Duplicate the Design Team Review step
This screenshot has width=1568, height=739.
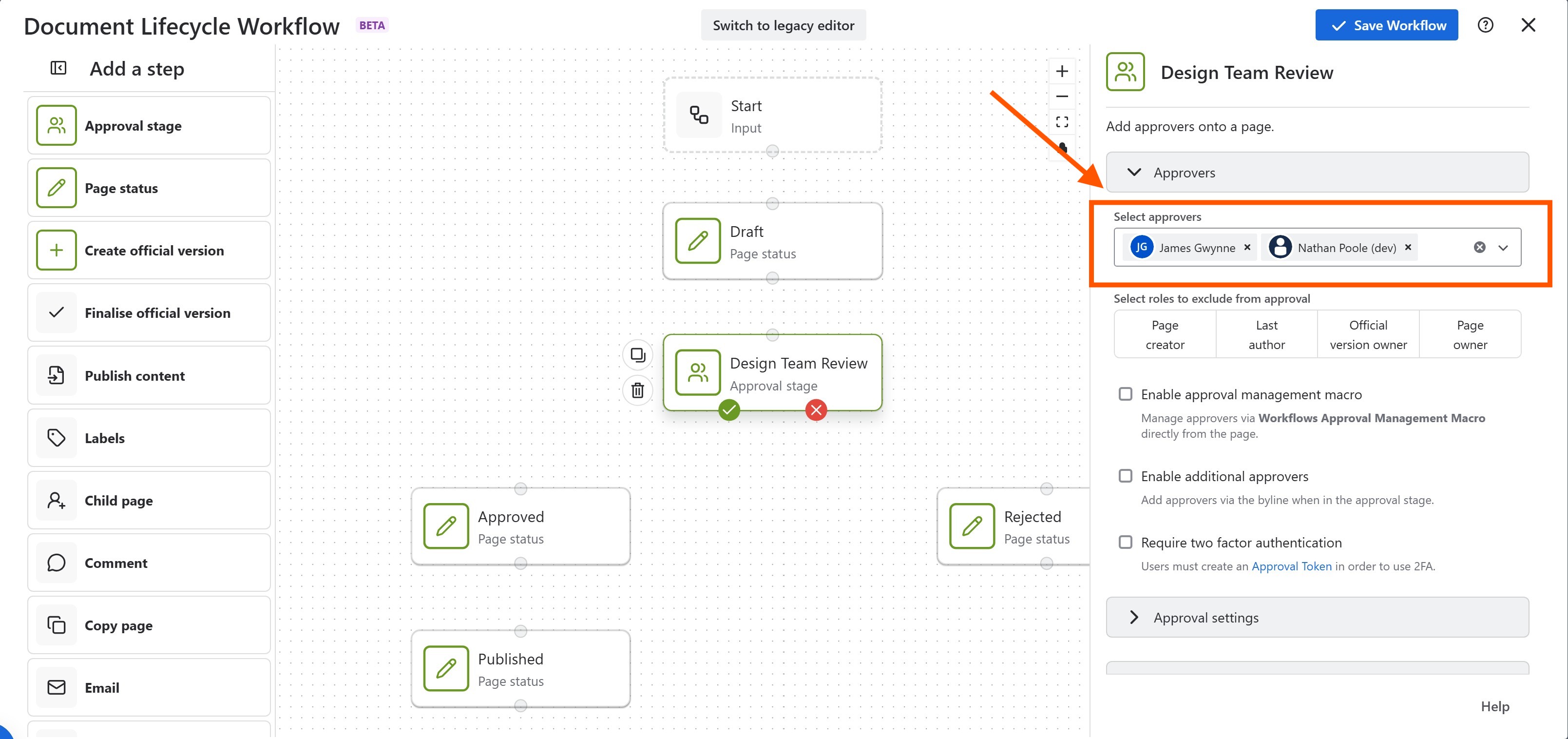637,355
